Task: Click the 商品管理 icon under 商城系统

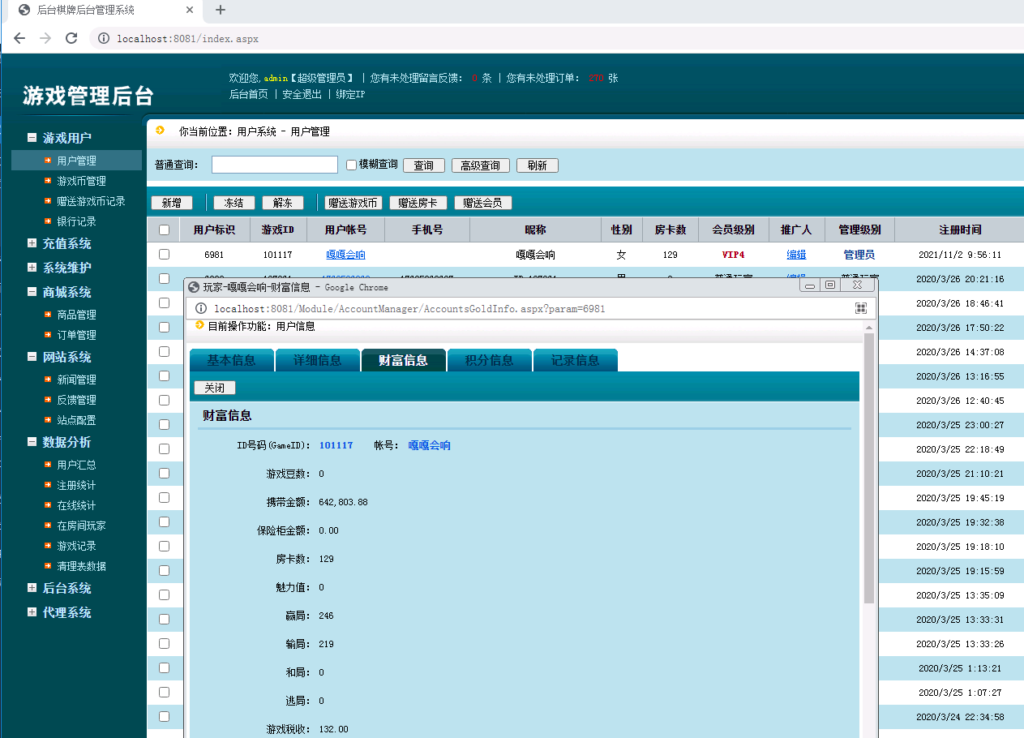Action: tap(48, 313)
